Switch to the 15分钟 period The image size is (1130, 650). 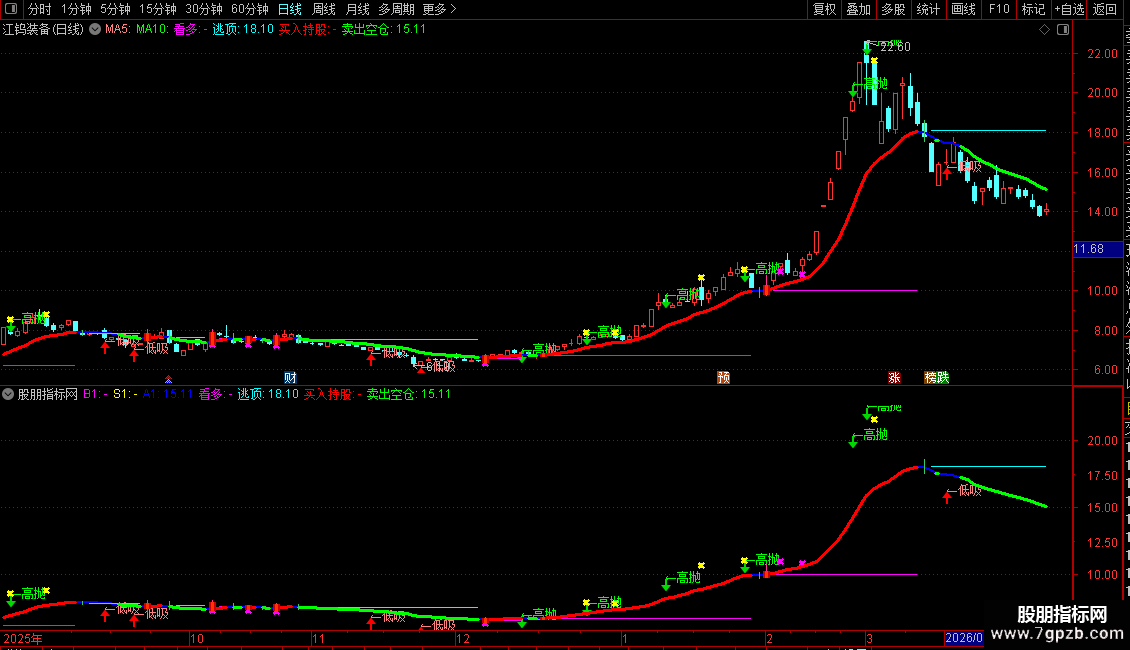[x=157, y=9]
